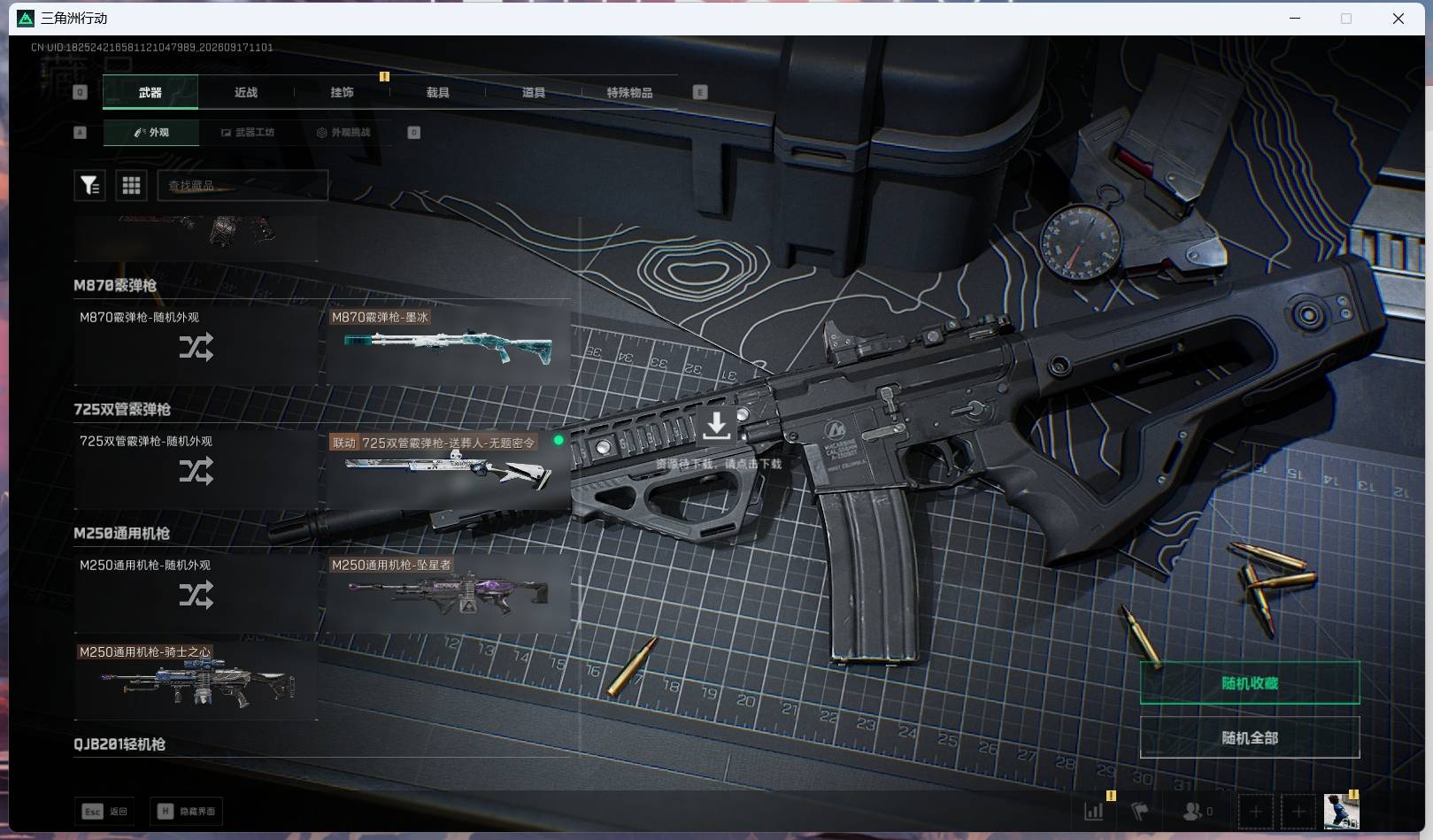This screenshot has height=840, width=1433.
Task: Click the D key next sub-tab icon
Action: 413,132
